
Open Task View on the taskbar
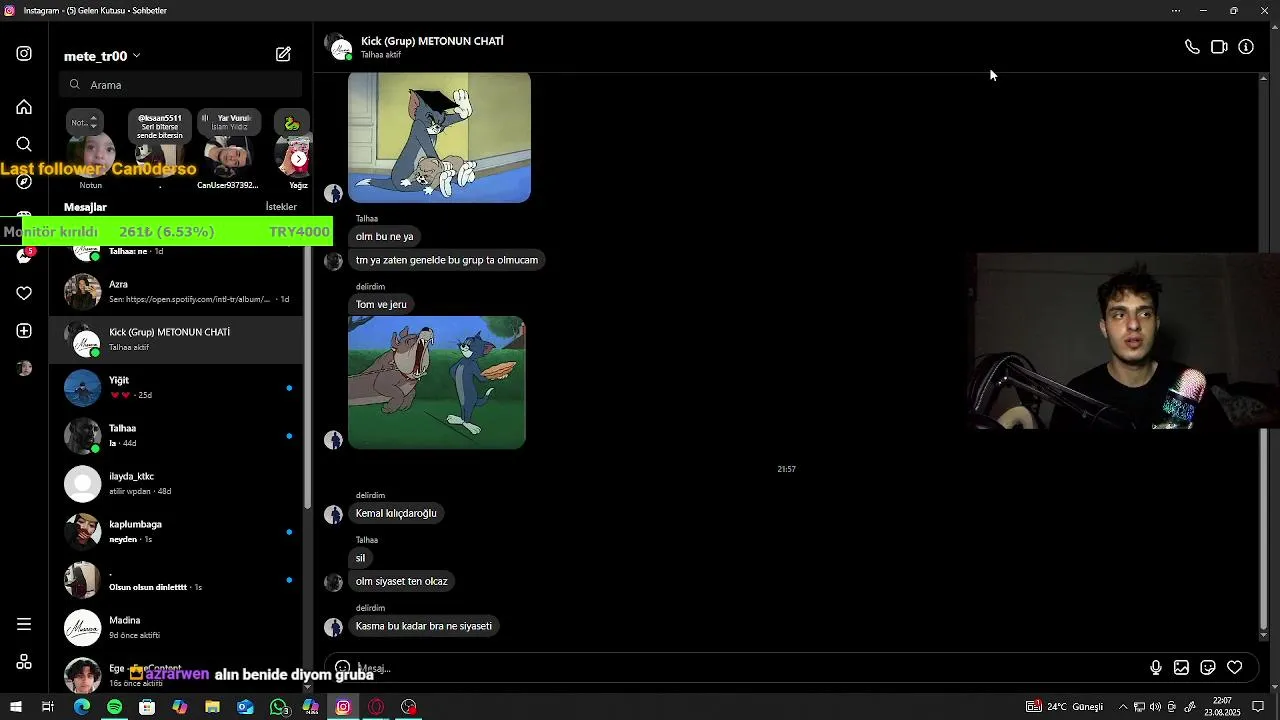(47, 707)
